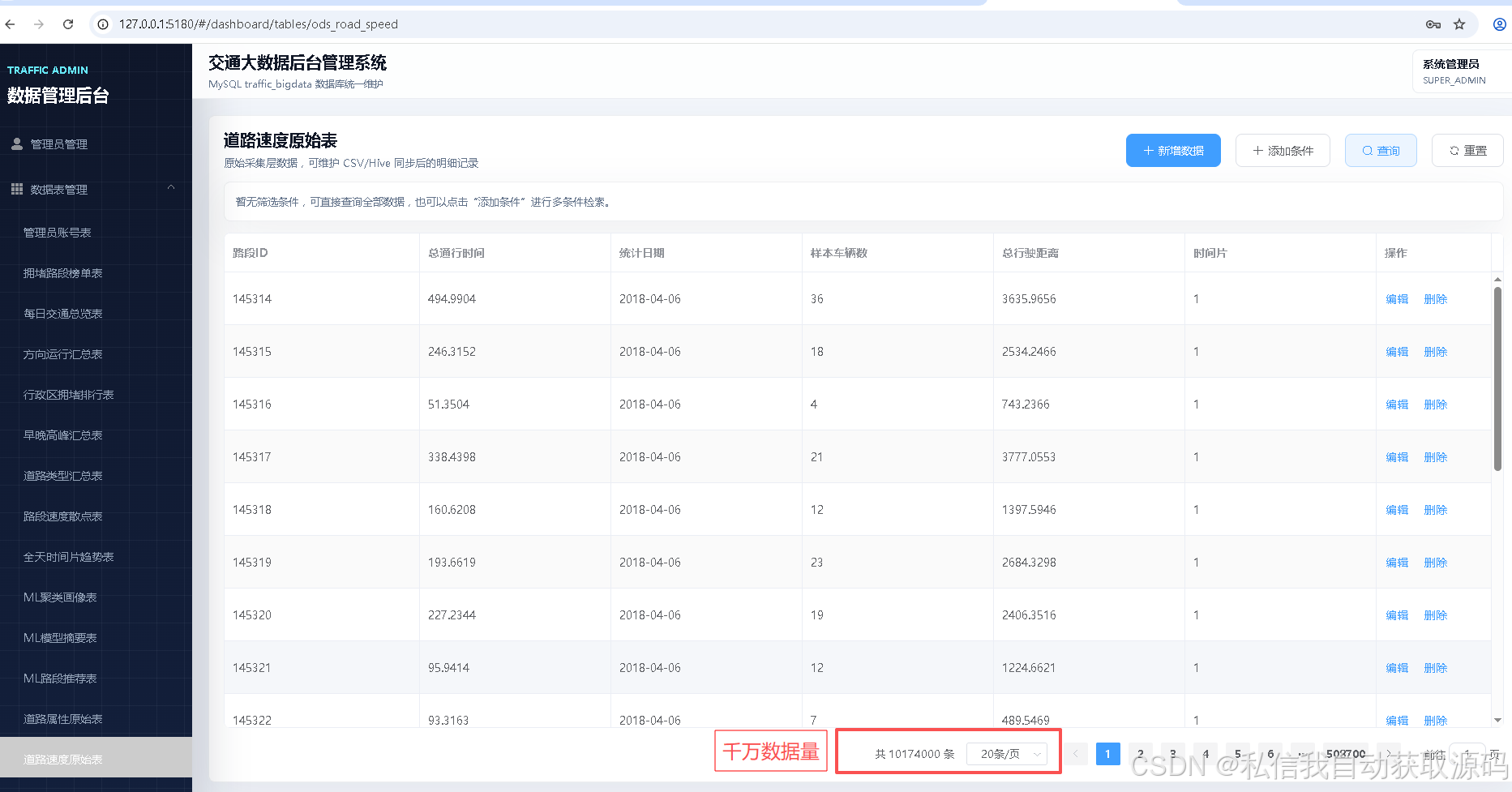Viewport: 1512px width, 792px height.
Task: Open the browser profile icon
Action: tap(1500, 24)
